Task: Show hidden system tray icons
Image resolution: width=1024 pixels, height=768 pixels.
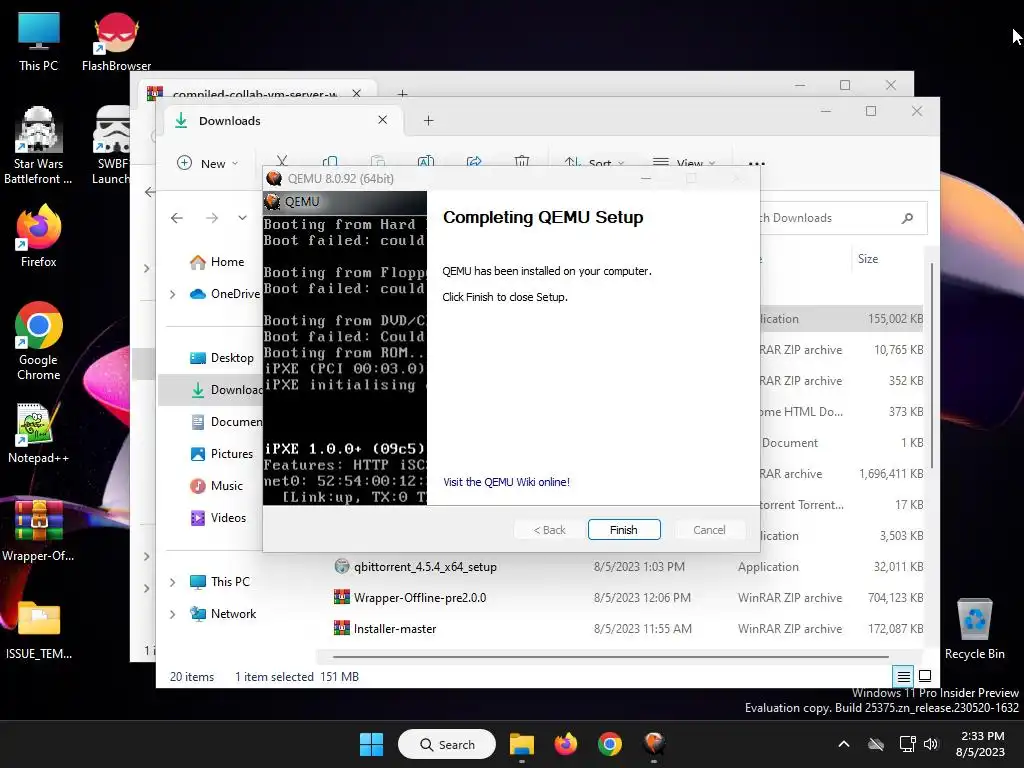Action: [x=844, y=744]
